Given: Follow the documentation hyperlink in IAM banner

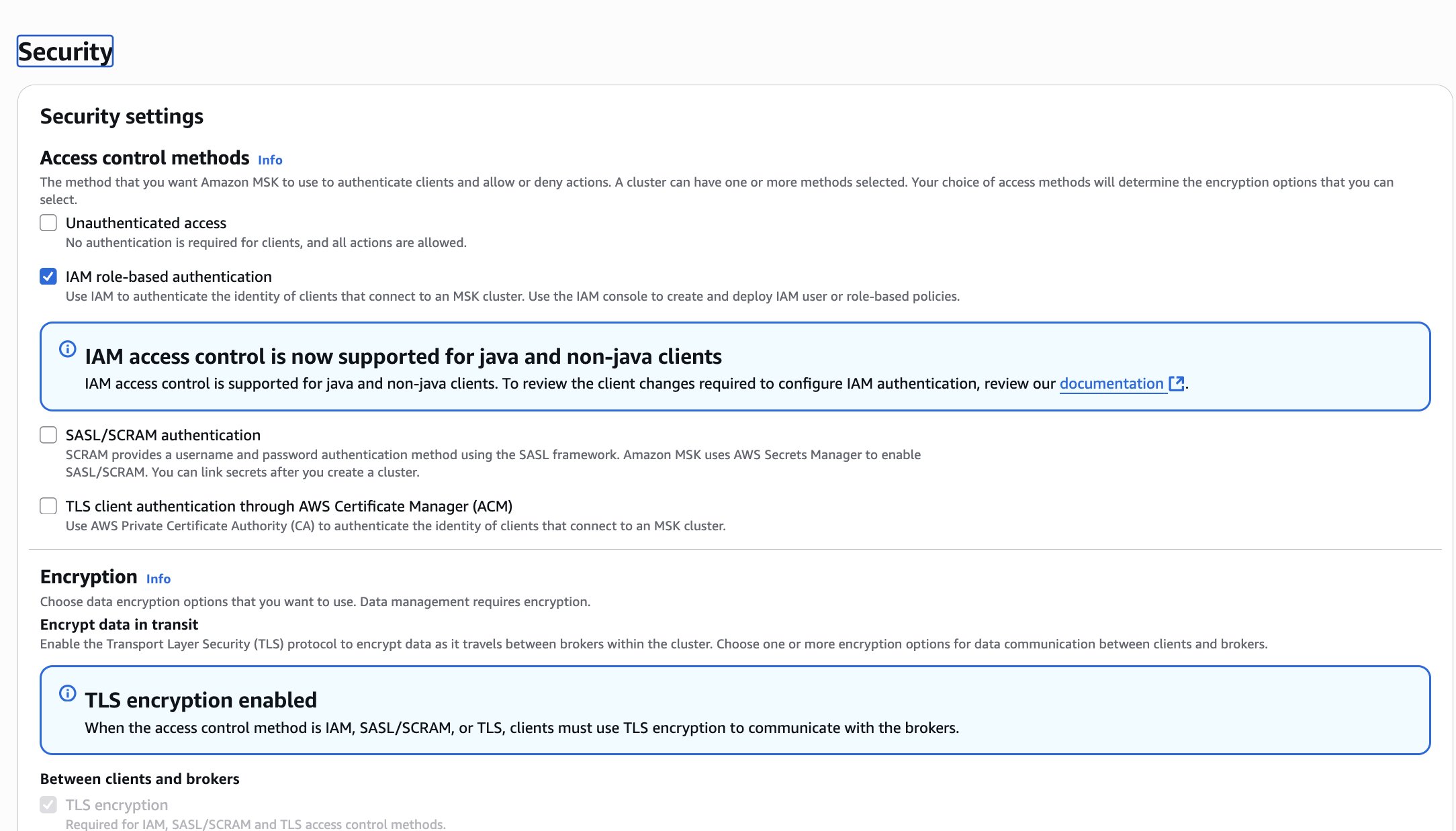Looking at the screenshot, I should [x=1111, y=383].
